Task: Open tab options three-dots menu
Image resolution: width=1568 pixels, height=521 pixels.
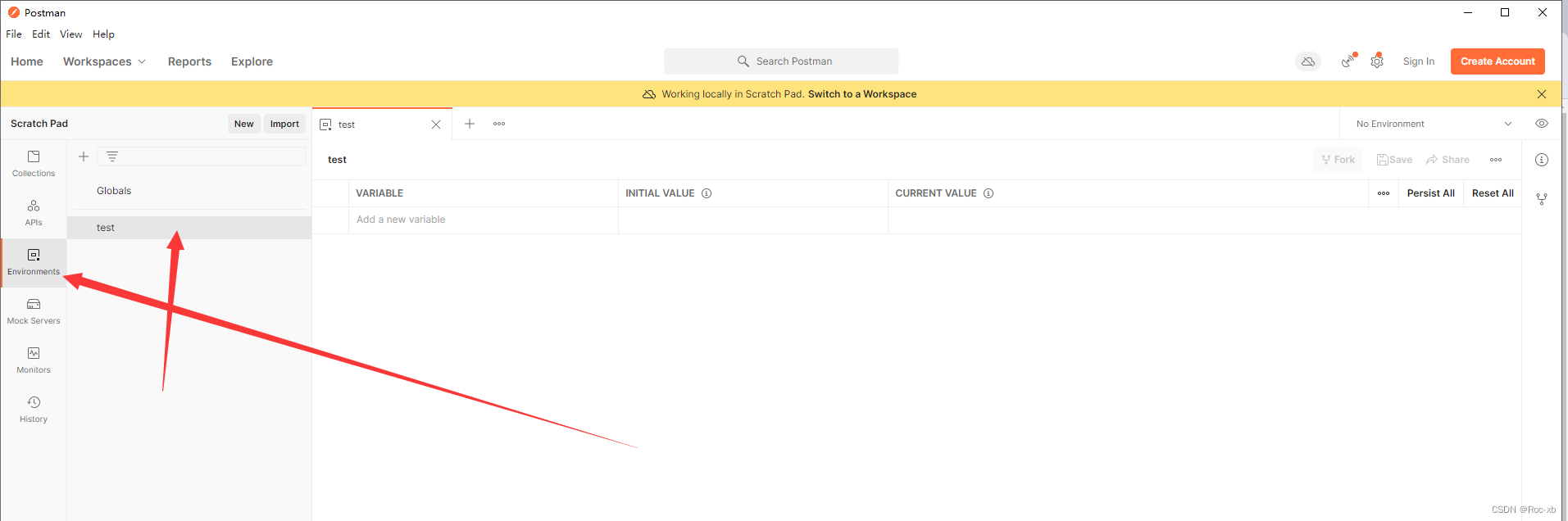Action: 499,124
